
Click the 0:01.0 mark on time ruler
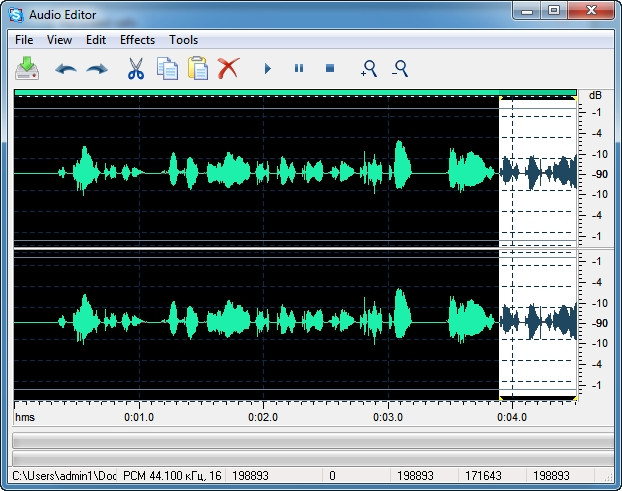[139, 417]
